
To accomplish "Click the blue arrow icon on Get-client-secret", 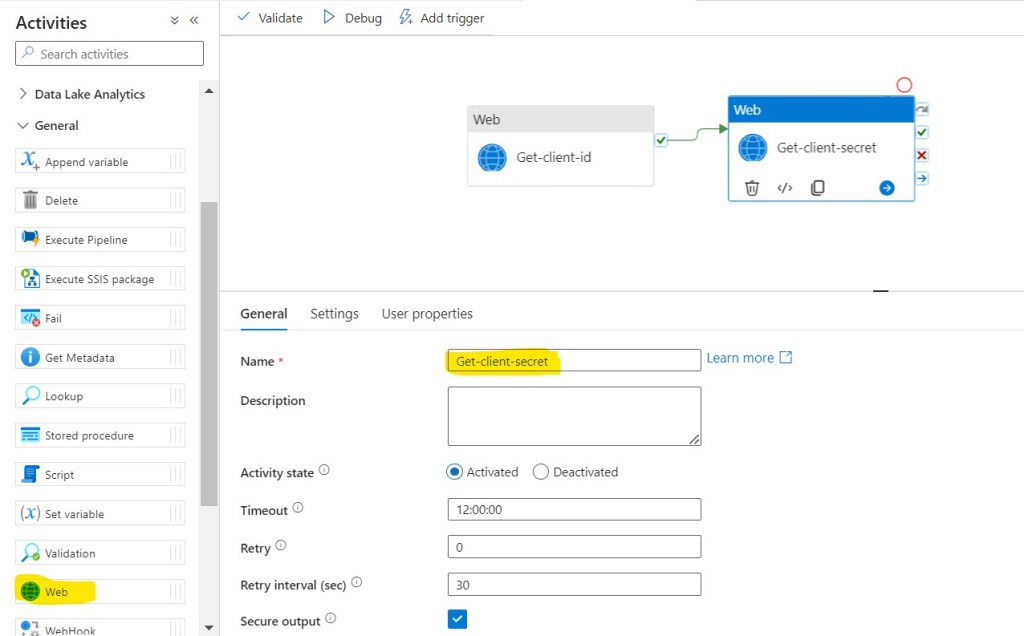I will click(886, 188).
